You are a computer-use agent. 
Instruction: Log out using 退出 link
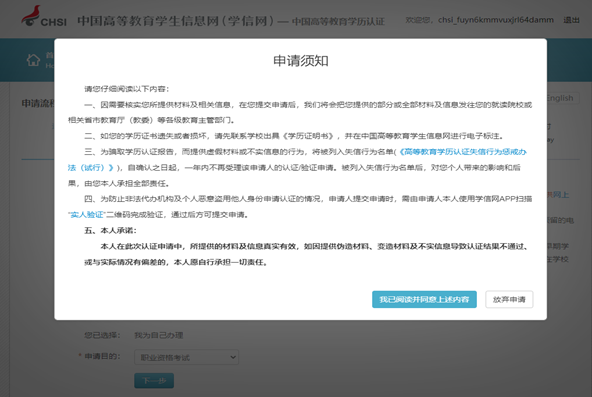pyautogui.click(x=571, y=20)
